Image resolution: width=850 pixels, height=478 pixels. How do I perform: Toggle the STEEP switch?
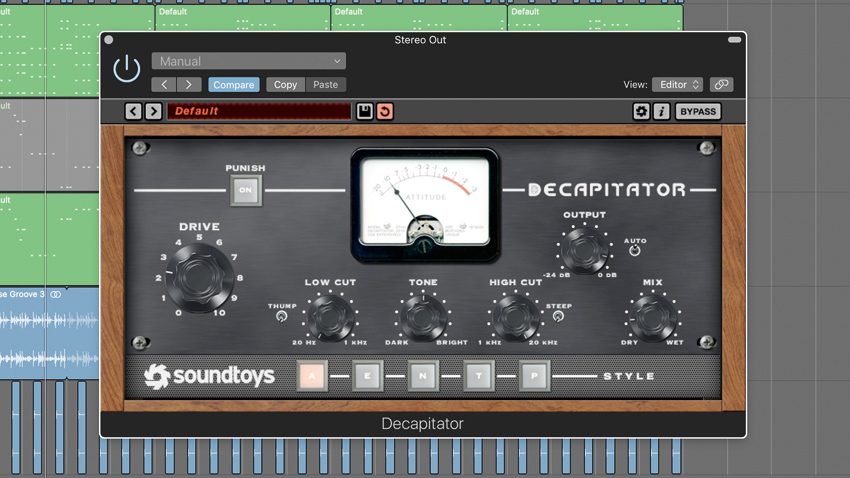pos(558,316)
